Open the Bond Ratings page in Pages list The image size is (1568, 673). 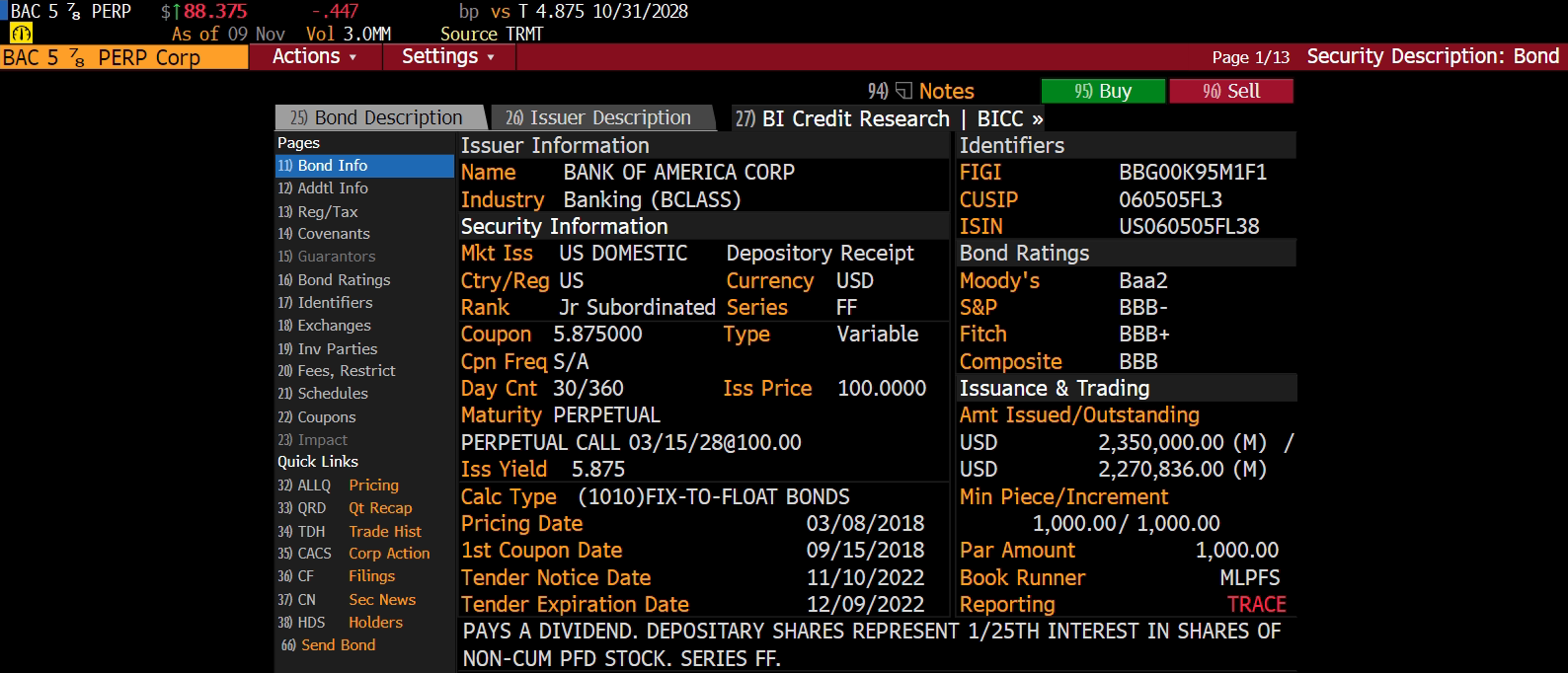pos(364,280)
